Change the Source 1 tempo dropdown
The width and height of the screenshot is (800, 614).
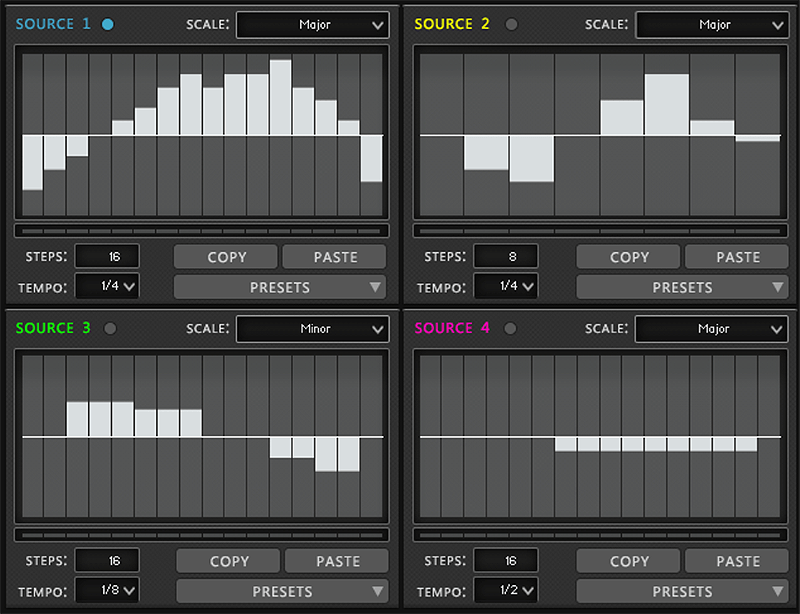point(107,287)
